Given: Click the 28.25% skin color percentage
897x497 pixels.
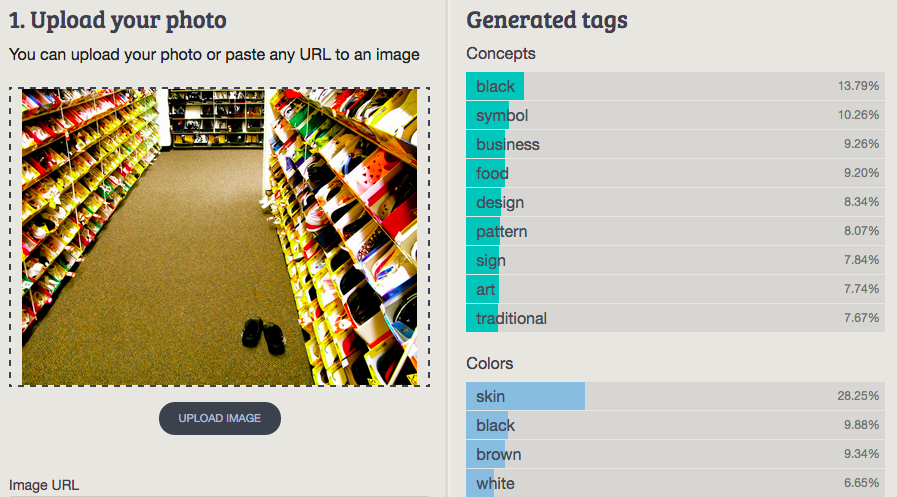Looking at the screenshot, I should pyautogui.click(x=858, y=396).
